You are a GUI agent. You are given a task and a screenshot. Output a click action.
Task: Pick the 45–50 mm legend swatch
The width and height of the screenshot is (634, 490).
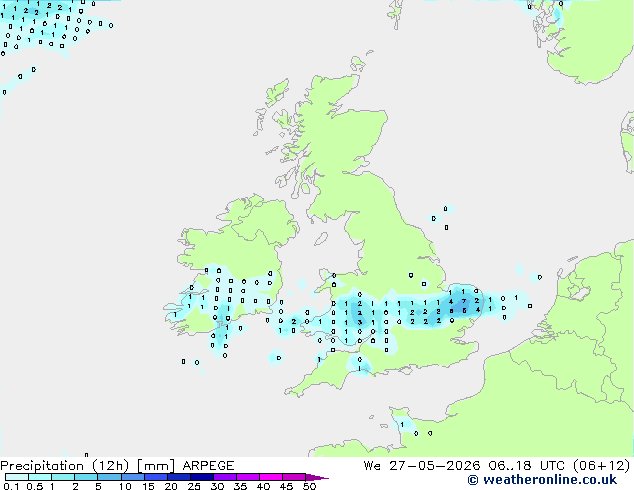[294, 477]
